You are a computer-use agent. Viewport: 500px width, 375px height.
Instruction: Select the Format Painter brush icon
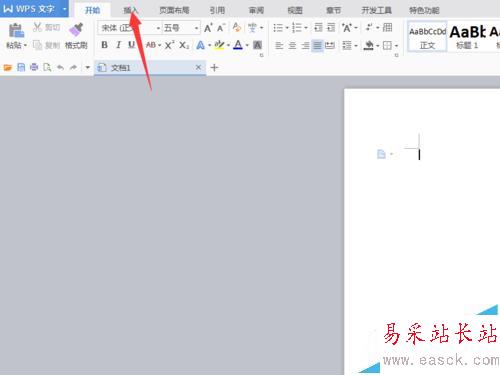tap(76, 30)
